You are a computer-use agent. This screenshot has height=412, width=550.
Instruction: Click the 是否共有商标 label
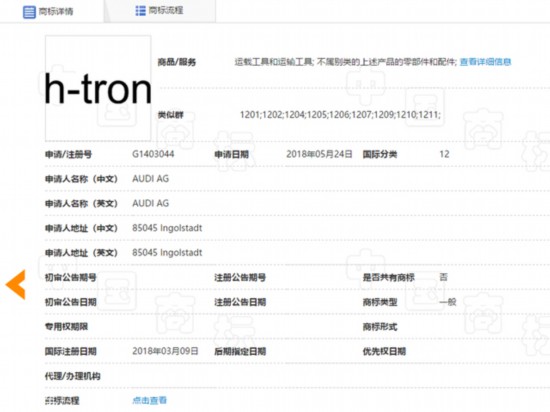pyautogui.click(x=388, y=277)
